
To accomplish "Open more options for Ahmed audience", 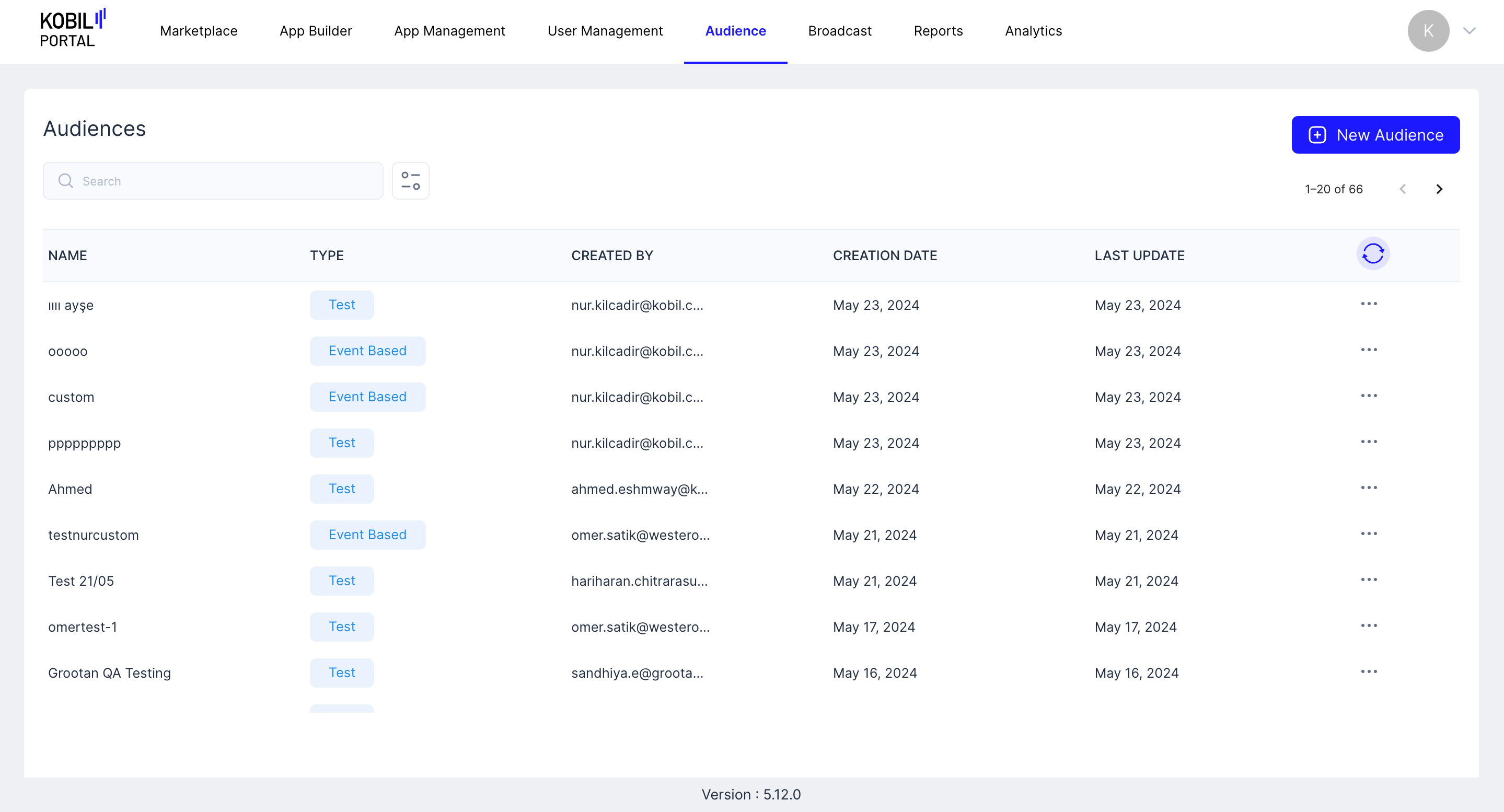I will pos(1369,488).
